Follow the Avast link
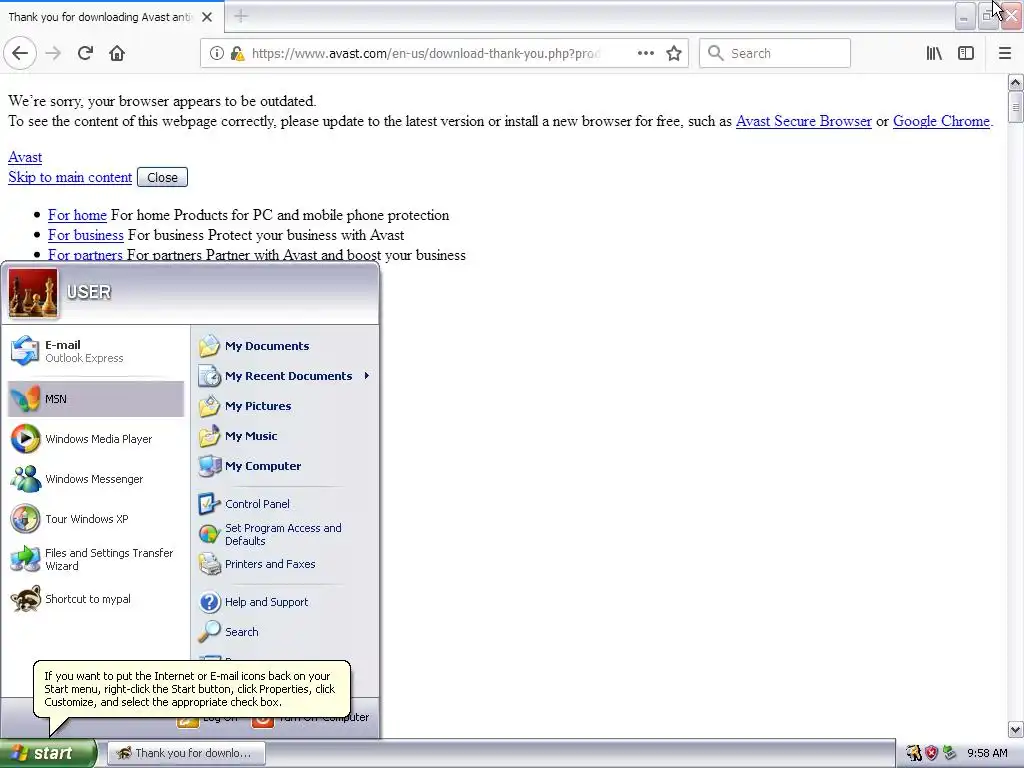The height and width of the screenshot is (768, 1024). point(25,157)
